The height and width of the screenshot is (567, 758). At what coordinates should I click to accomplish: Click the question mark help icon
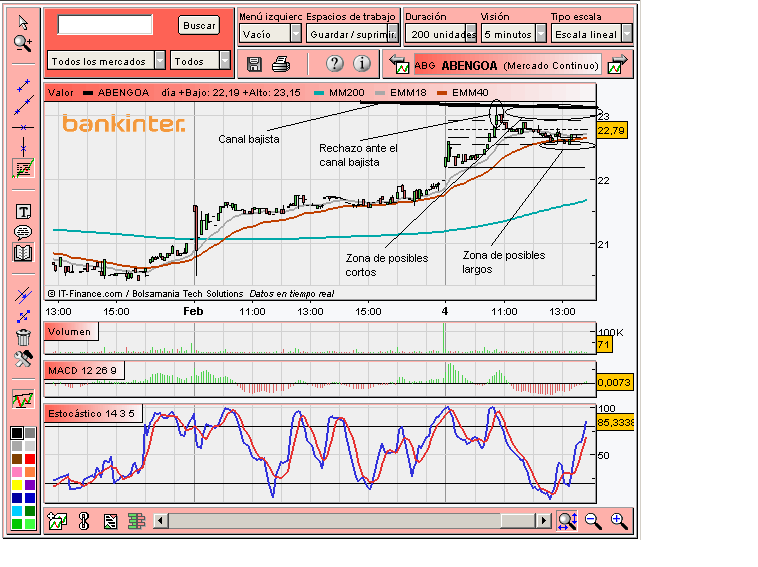pyautogui.click(x=335, y=63)
